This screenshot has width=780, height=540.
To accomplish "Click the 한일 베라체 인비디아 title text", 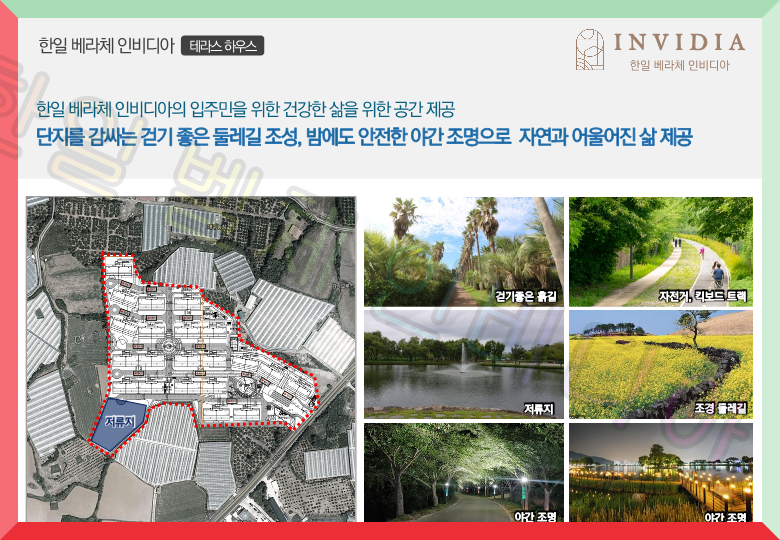I will (106, 46).
